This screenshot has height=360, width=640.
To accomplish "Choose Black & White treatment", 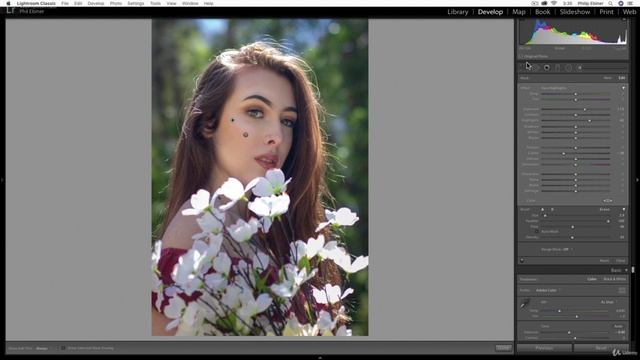I will pyautogui.click(x=615, y=279).
